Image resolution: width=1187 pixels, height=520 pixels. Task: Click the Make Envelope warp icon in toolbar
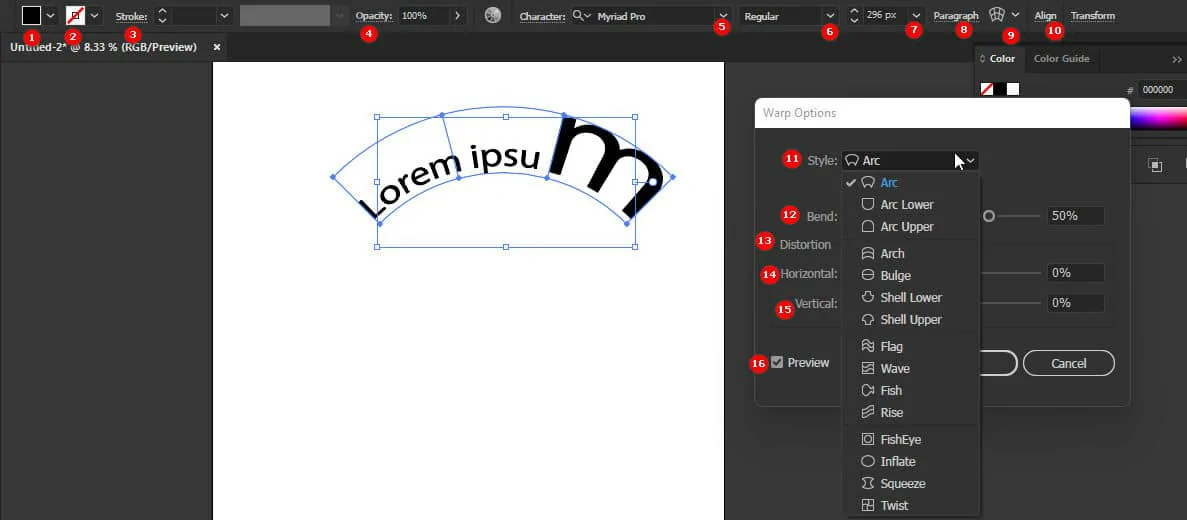[995, 16]
